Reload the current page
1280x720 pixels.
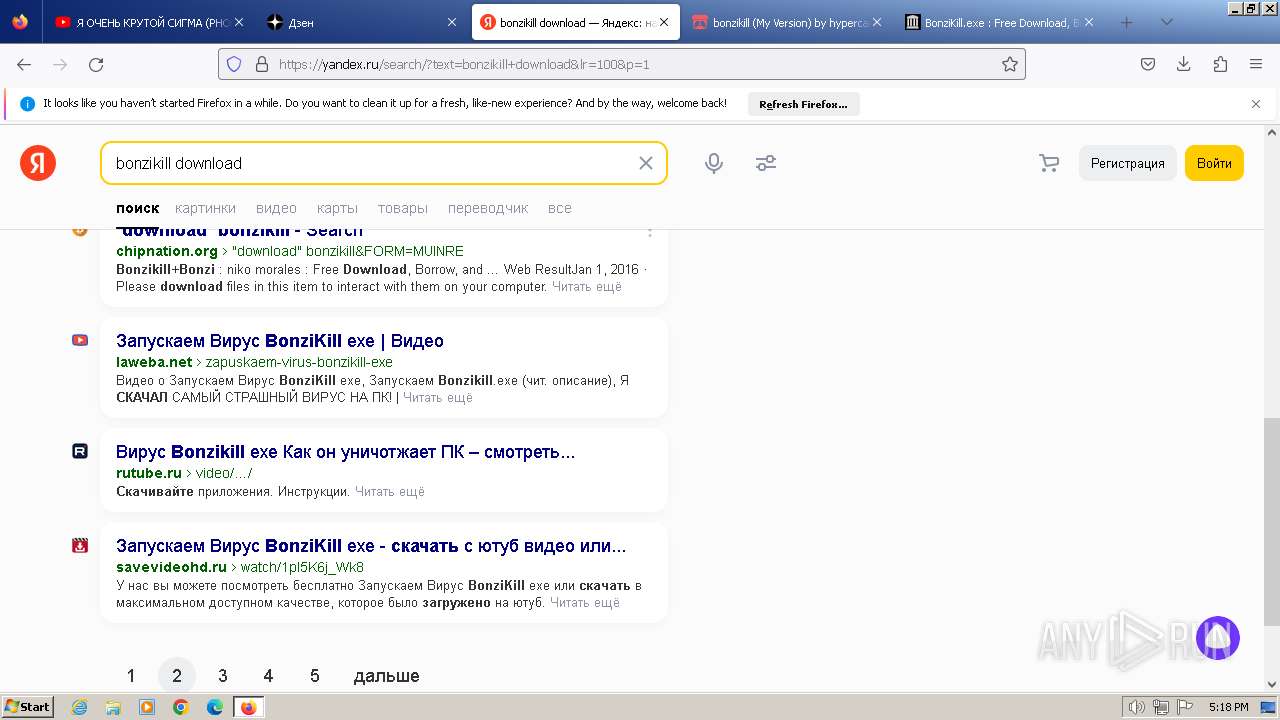click(96, 64)
